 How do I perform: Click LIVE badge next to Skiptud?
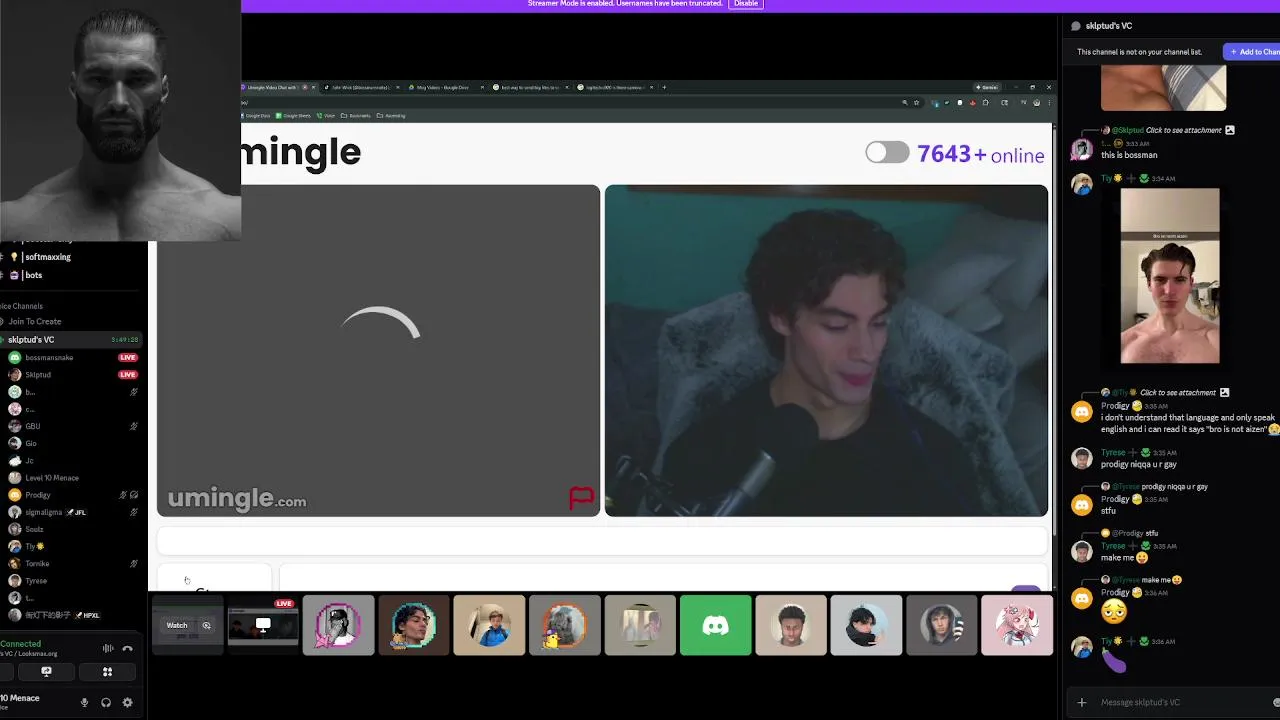(x=128, y=375)
